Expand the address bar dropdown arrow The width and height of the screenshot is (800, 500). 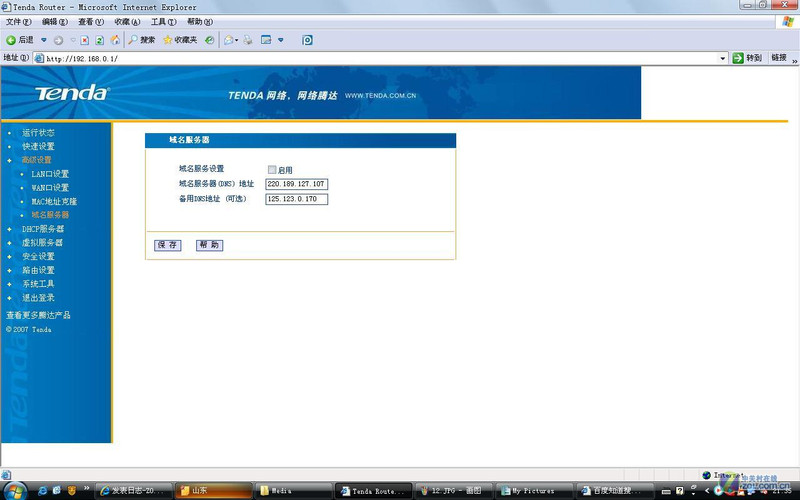(722, 59)
